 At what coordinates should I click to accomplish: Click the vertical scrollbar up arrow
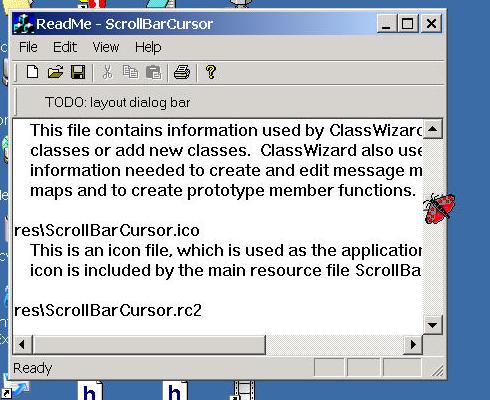click(x=432, y=129)
